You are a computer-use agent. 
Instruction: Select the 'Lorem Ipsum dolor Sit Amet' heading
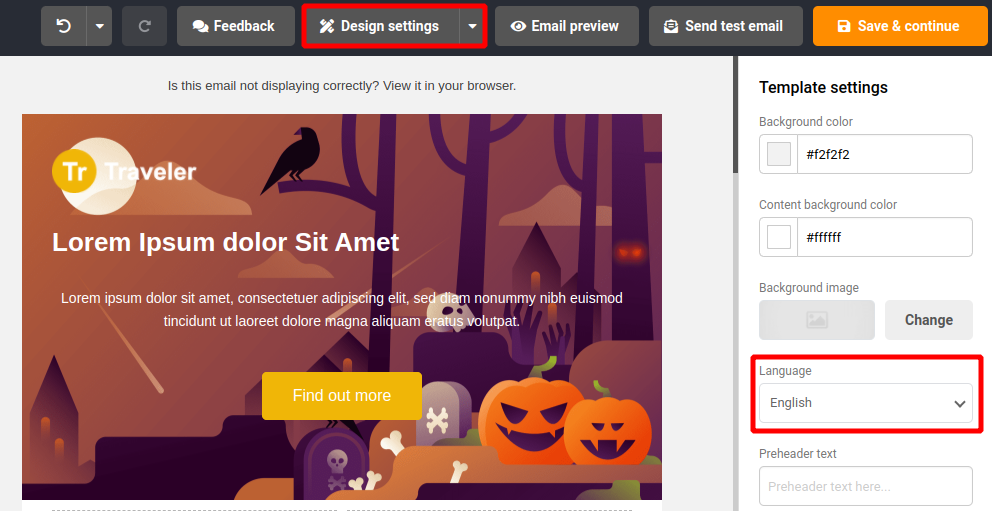[x=226, y=242]
